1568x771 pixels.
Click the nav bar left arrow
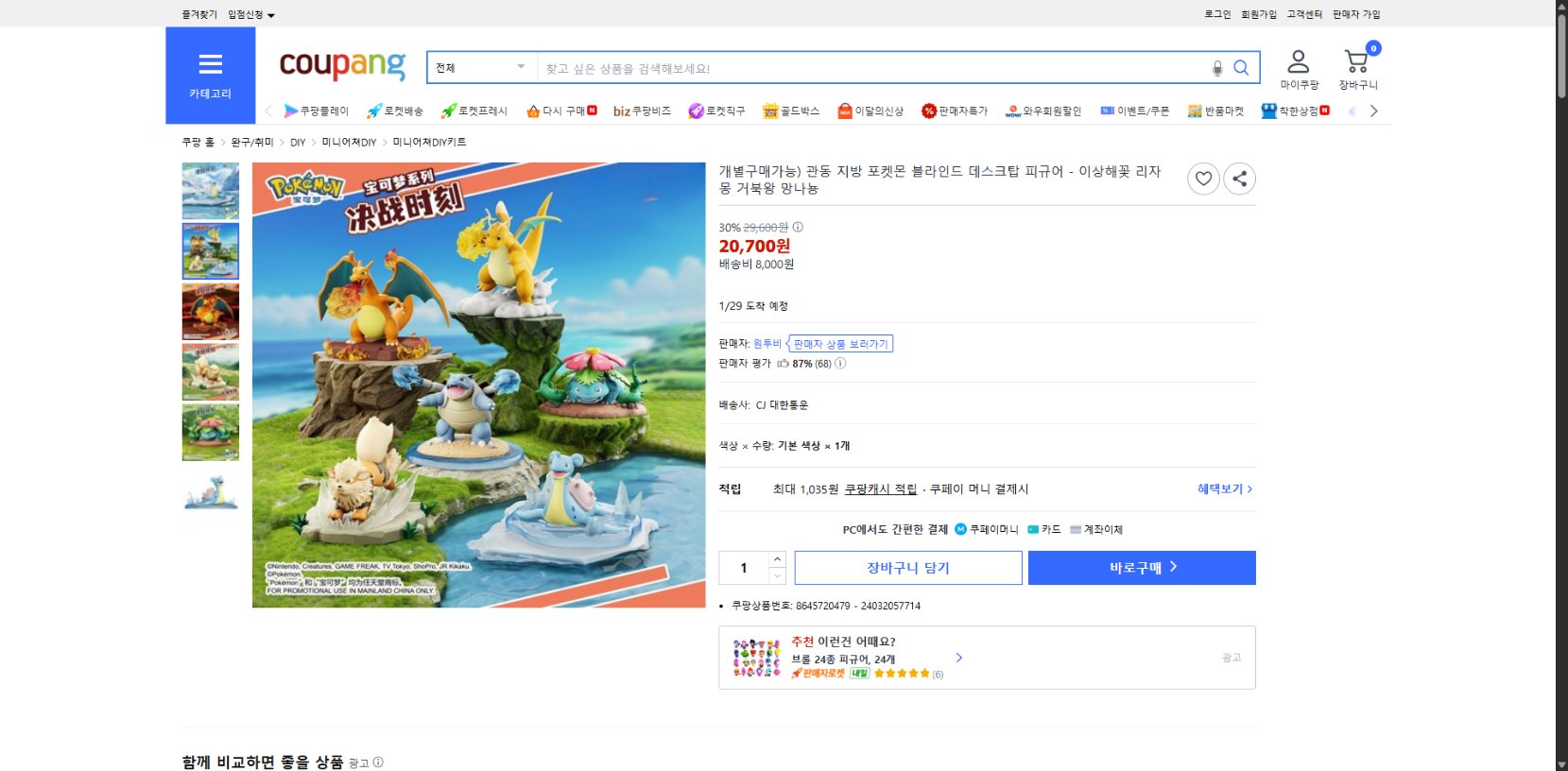(268, 111)
